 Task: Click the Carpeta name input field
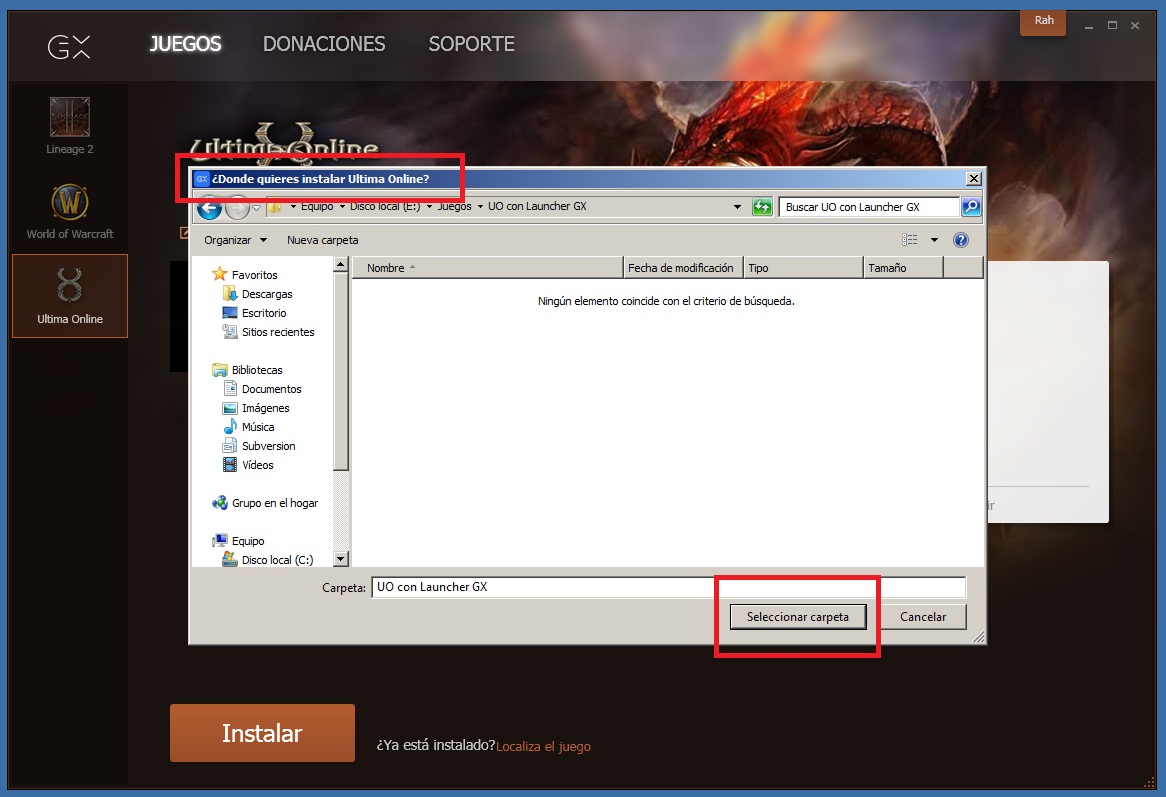coord(669,587)
